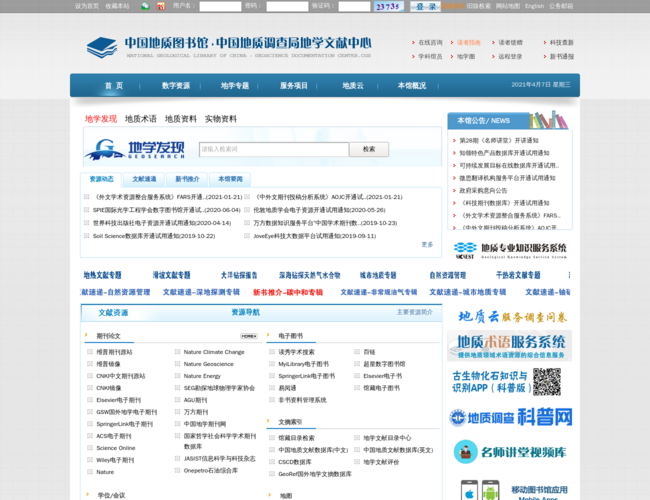Open the 地质云服务调查问卷 banner
This screenshot has height=500, width=650.
[512, 317]
